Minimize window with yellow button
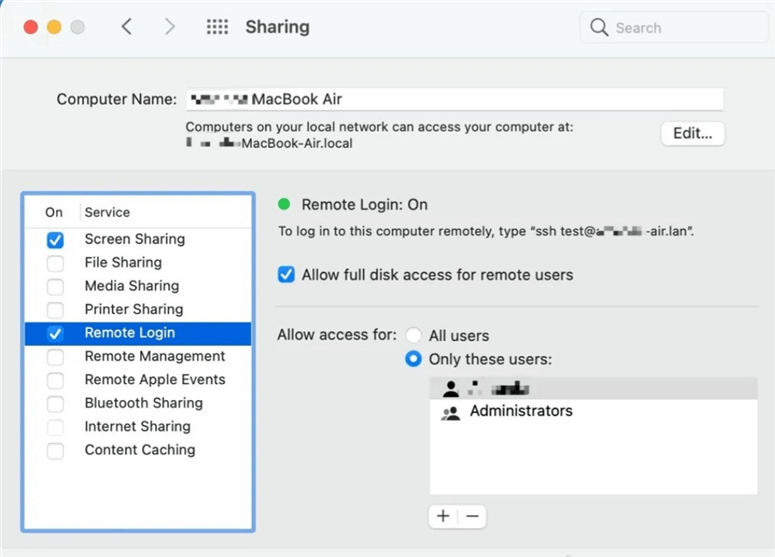This screenshot has height=557, width=775. click(x=54, y=27)
